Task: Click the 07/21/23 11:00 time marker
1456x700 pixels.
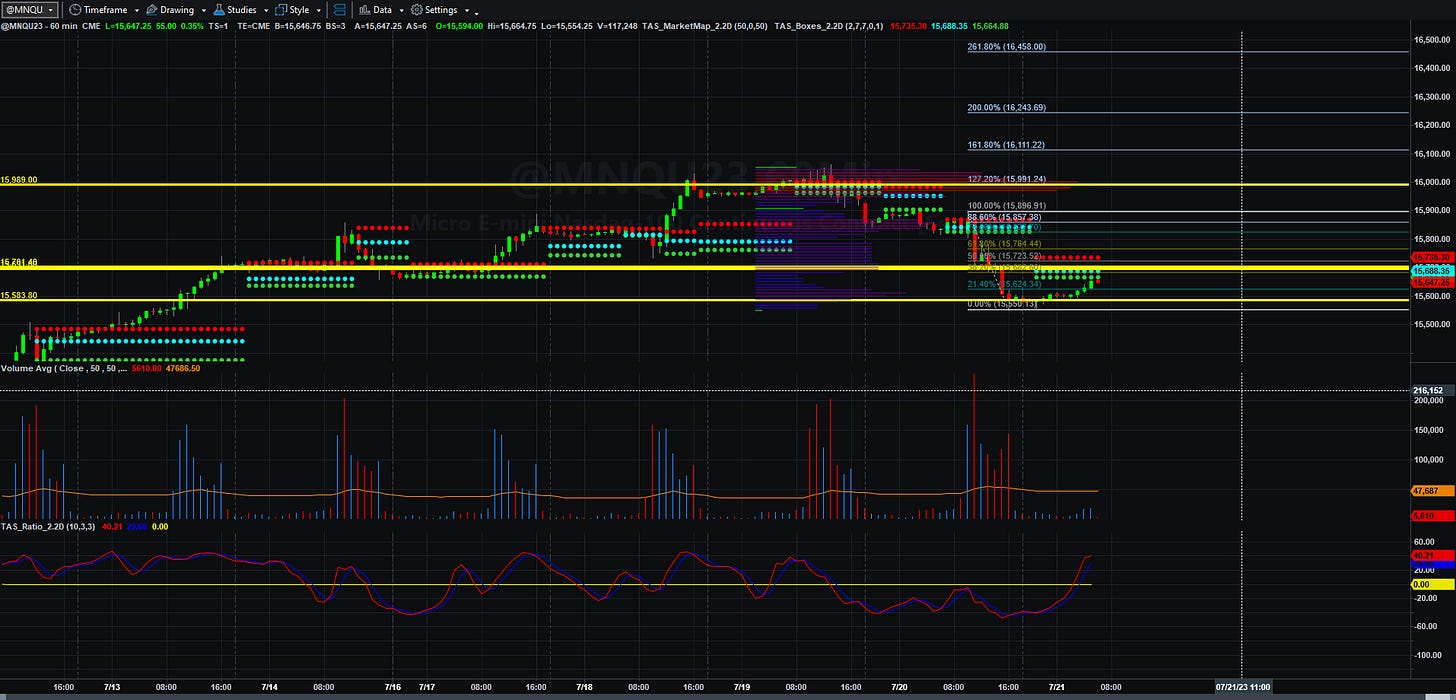Action: pyautogui.click(x=1243, y=687)
